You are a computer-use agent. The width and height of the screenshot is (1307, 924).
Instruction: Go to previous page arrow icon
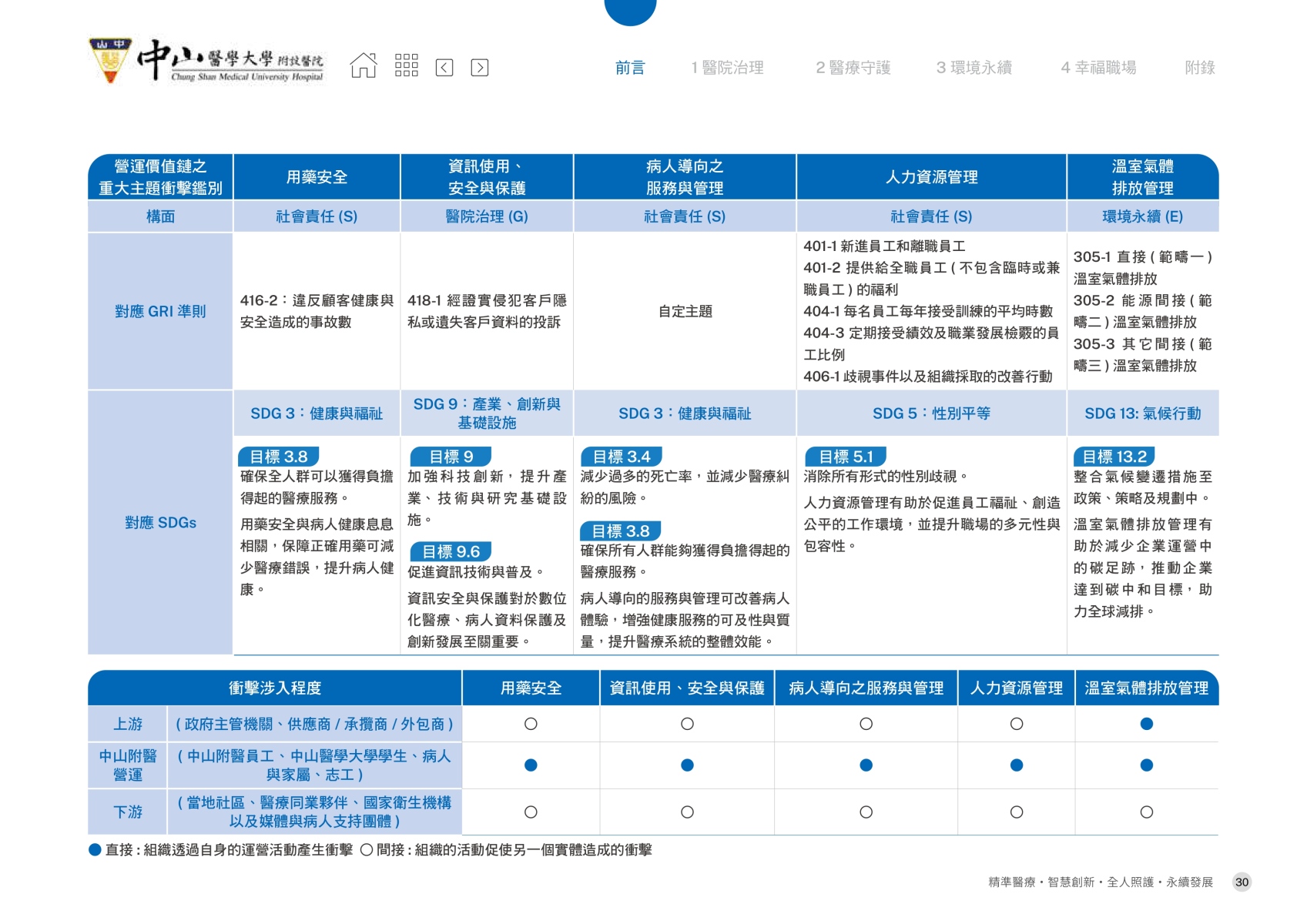(x=444, y=68)
